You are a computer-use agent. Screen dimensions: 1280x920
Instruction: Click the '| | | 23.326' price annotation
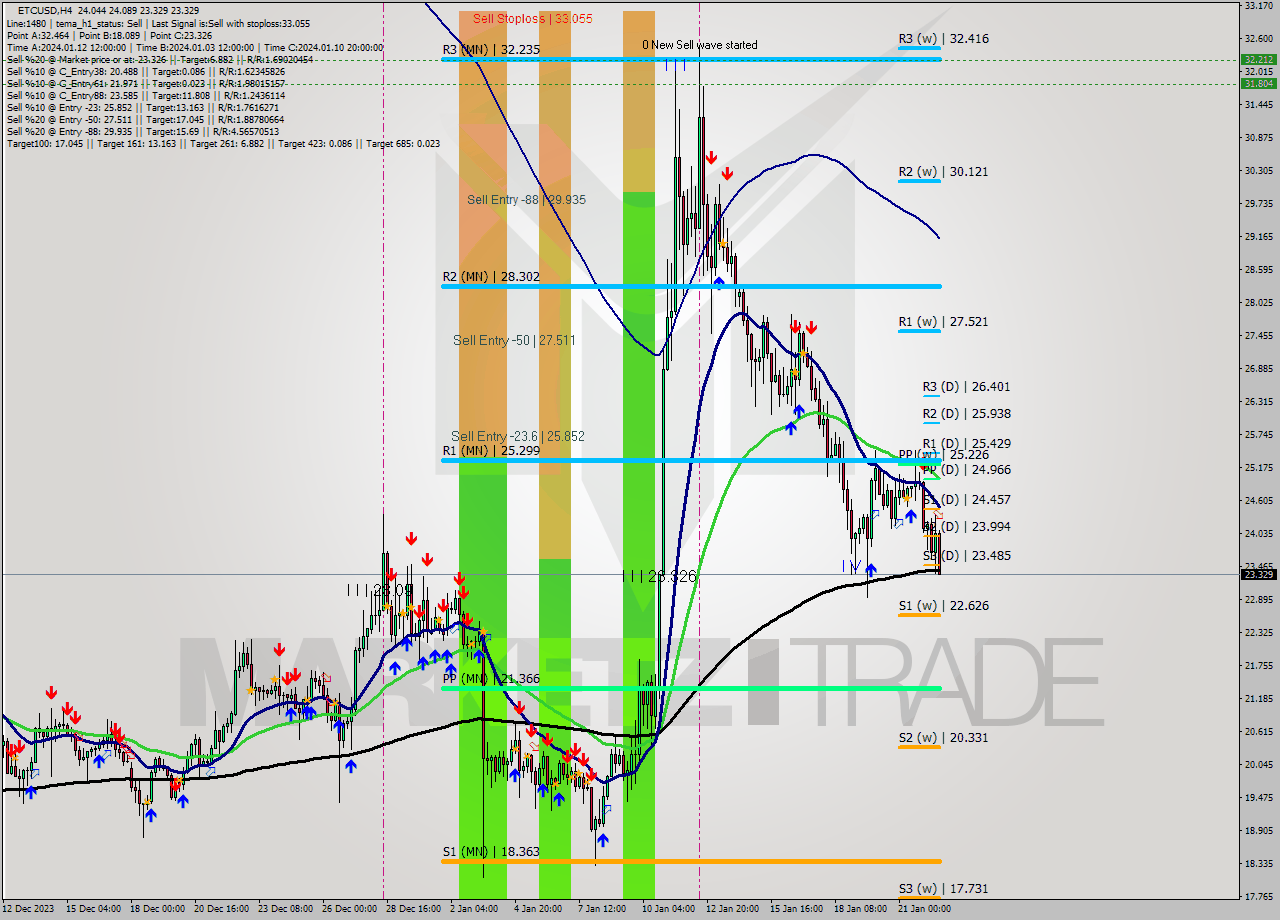(x=659, y=577)
